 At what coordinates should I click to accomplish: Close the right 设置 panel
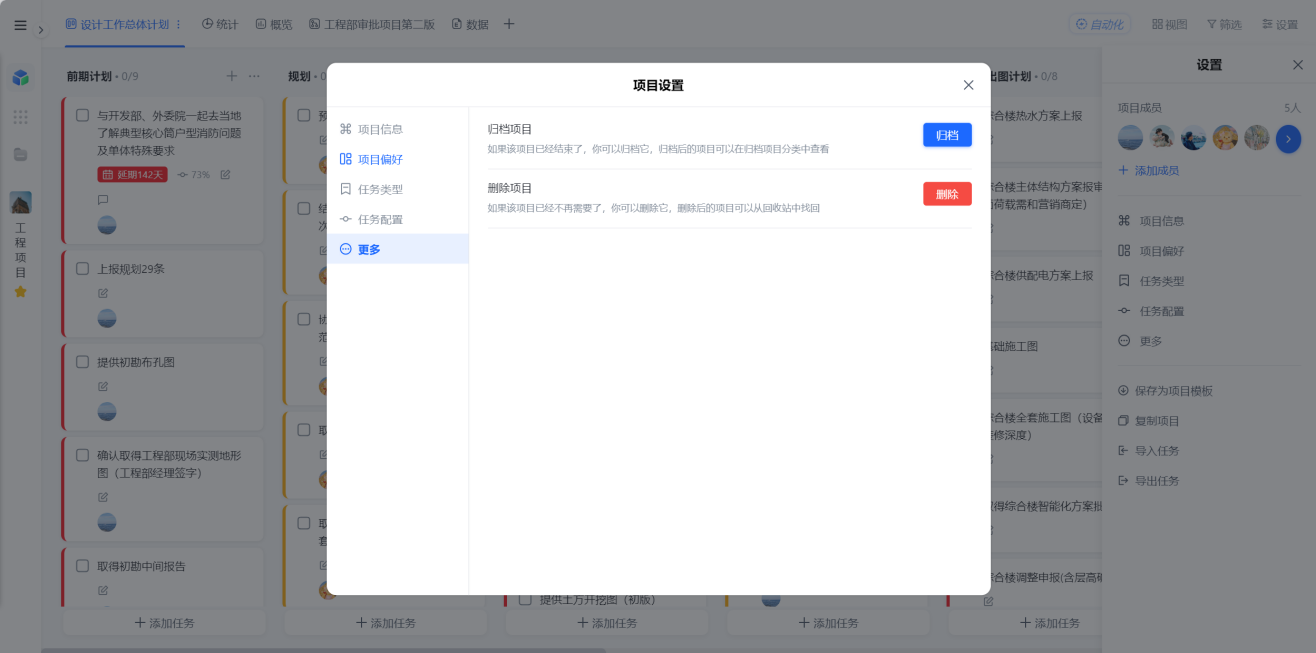(x=1298, y=65)
